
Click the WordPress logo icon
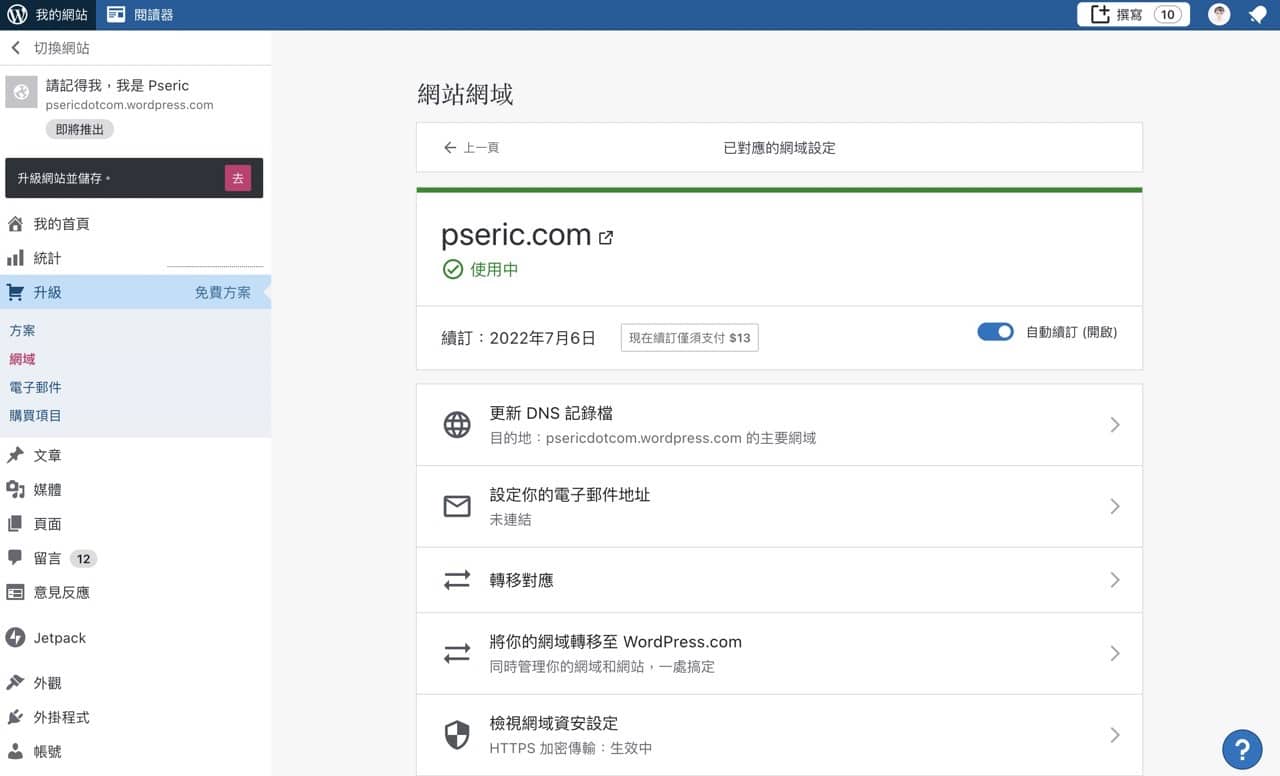pyautogui.click(x=16, y=15)
